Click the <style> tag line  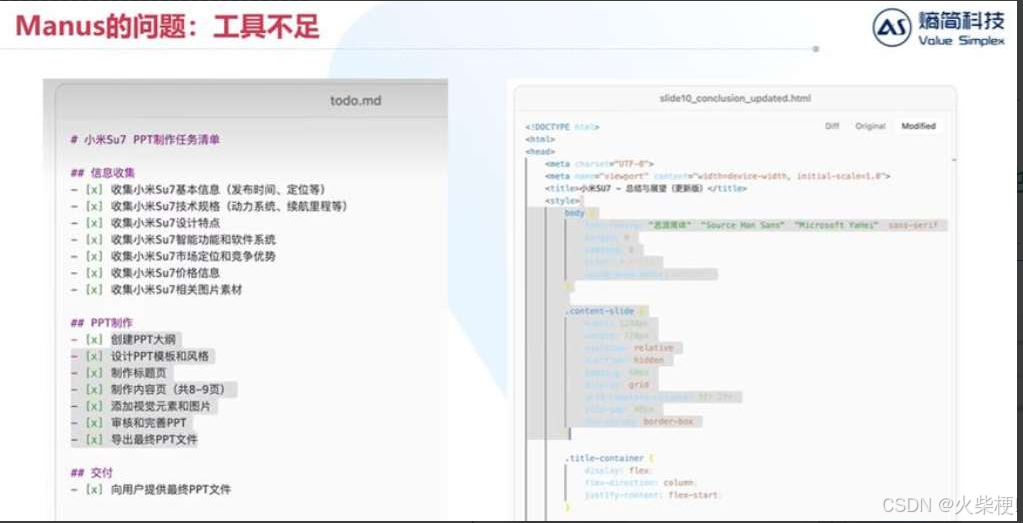coord(562,201)
